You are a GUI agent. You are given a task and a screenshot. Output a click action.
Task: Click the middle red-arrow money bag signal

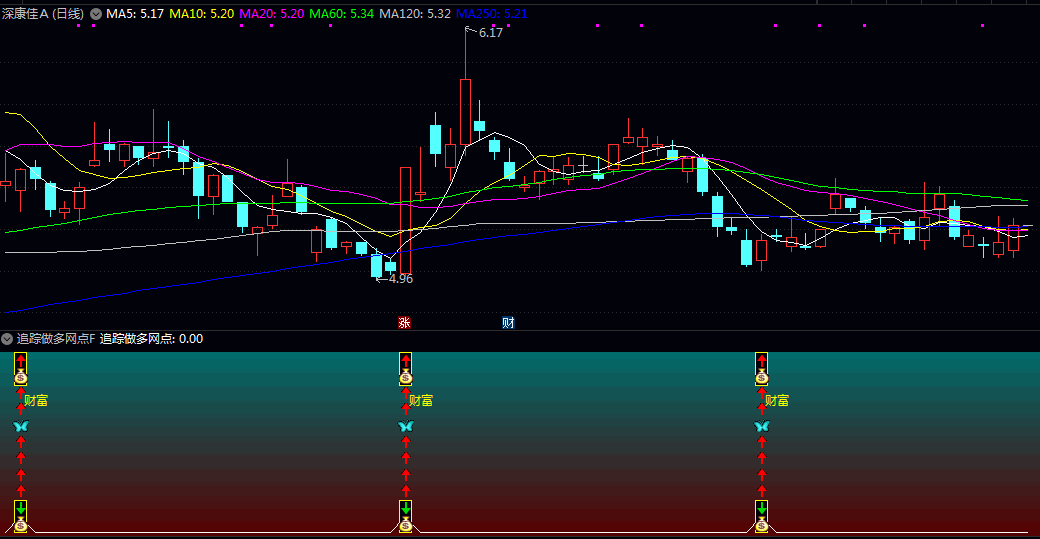click(x=406, y=369)
